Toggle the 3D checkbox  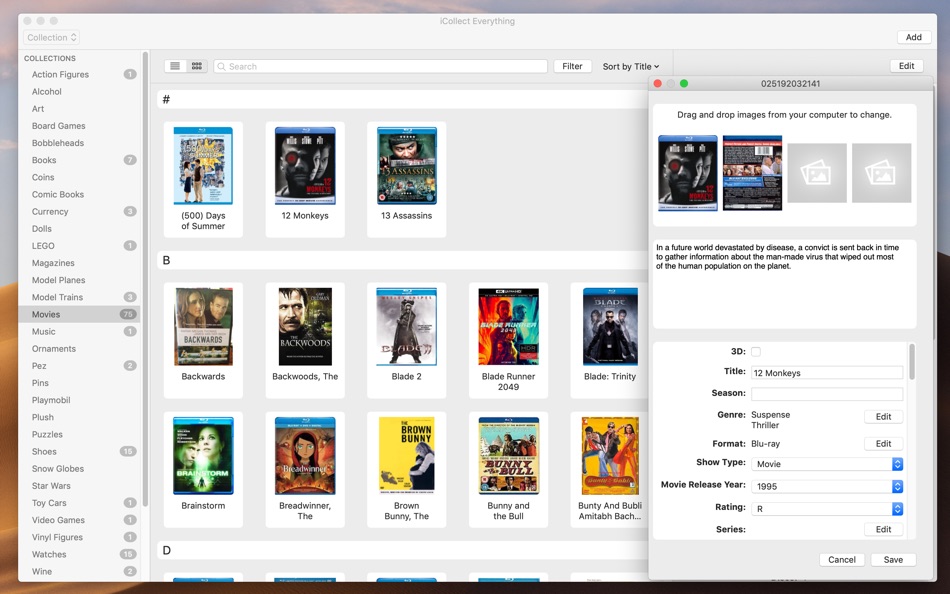[x=756, y=352]
